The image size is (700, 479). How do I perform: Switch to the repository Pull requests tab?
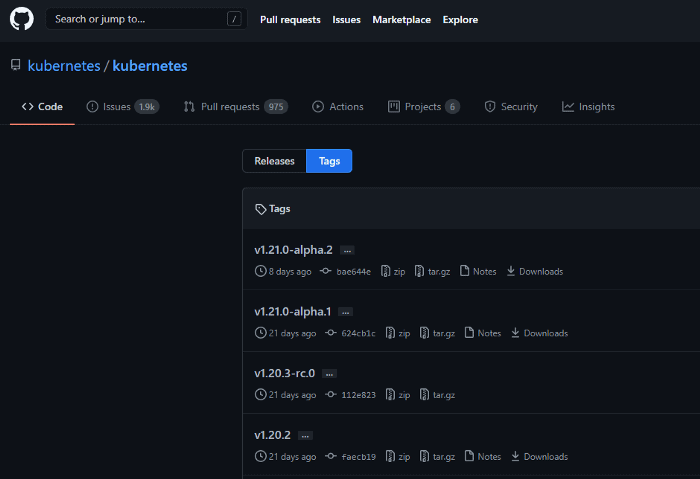tap(235, 107)
